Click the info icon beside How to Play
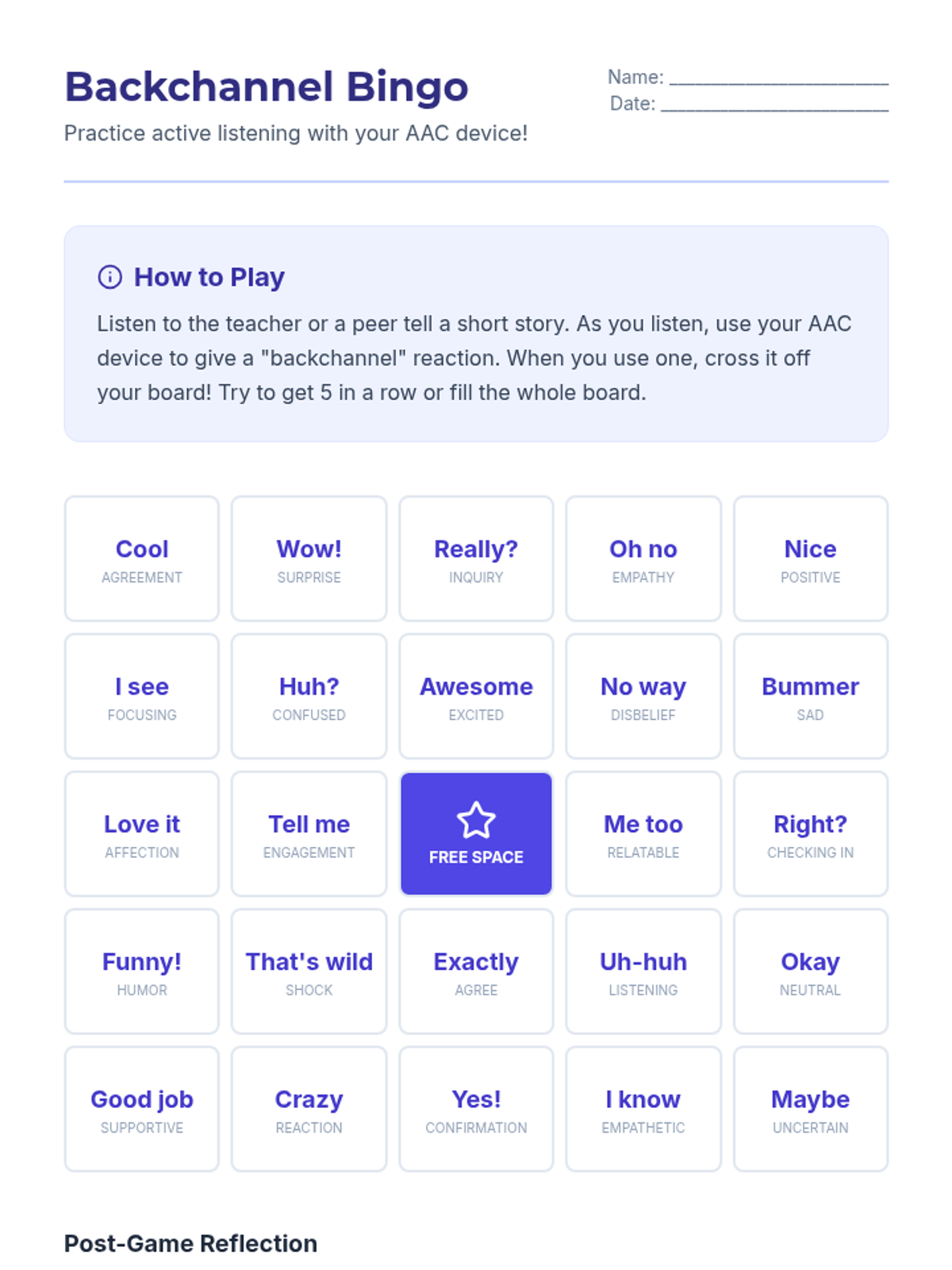The width and height of the screenshot is (952, 1270). pyautogui.click(x=109, y=277)
